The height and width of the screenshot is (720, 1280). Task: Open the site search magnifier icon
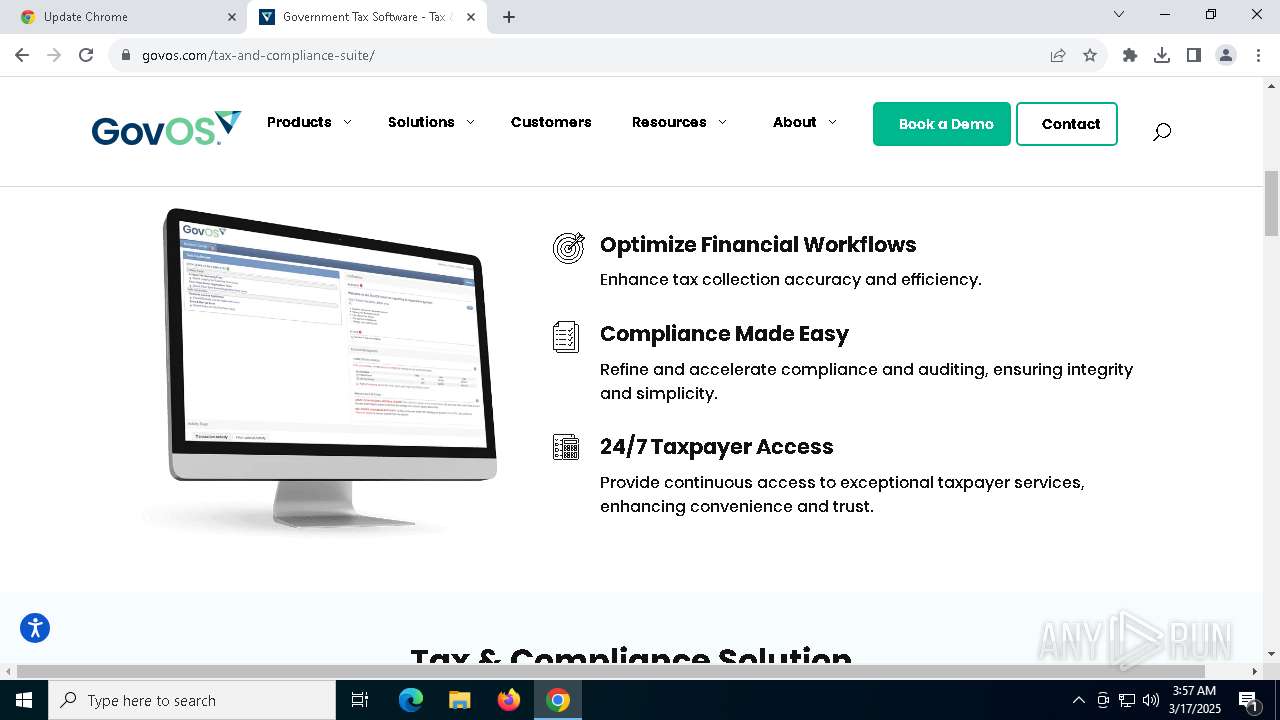pyautogui.click(x=1161, y=131)
